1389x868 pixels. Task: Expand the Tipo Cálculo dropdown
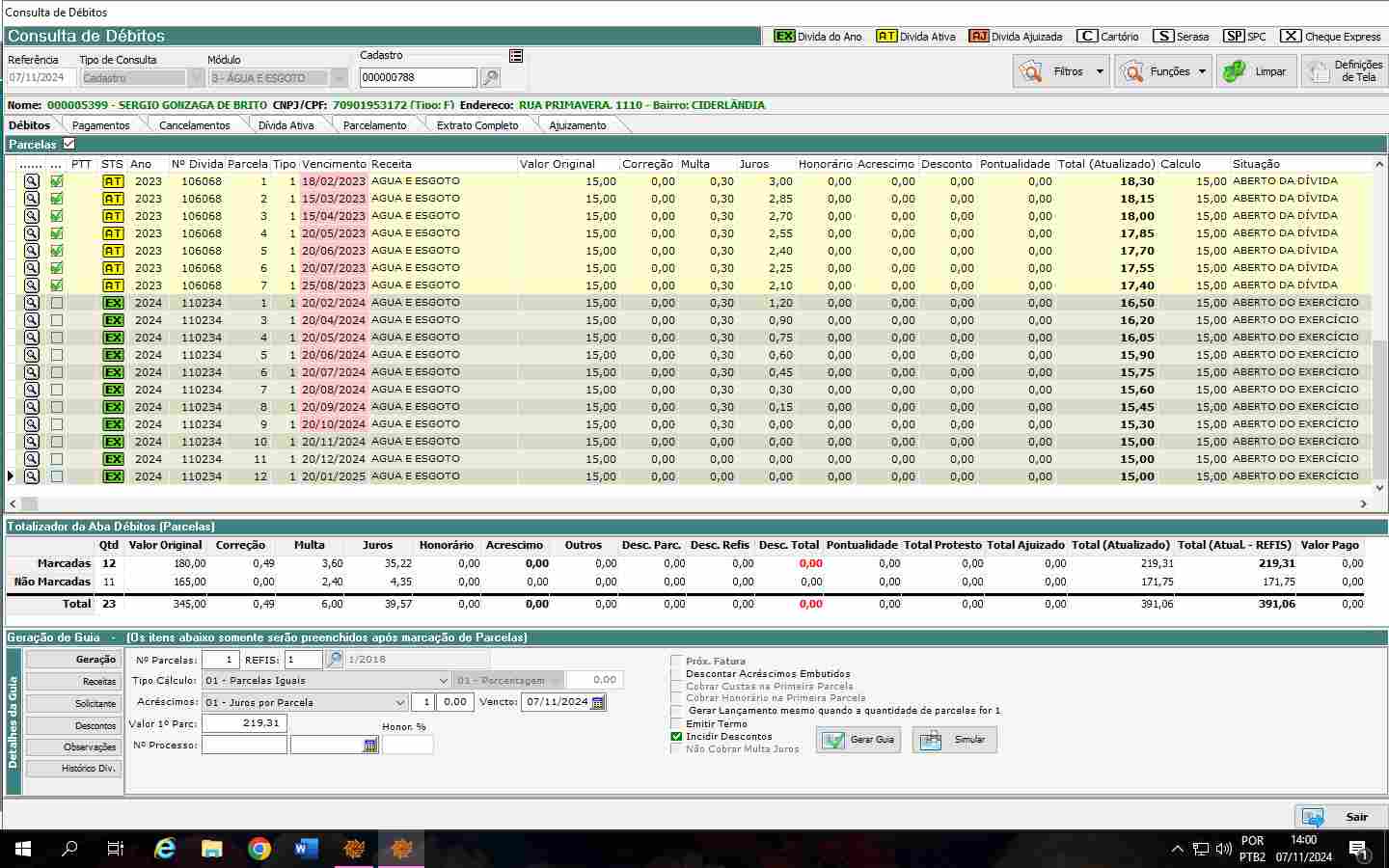(443, 681)
